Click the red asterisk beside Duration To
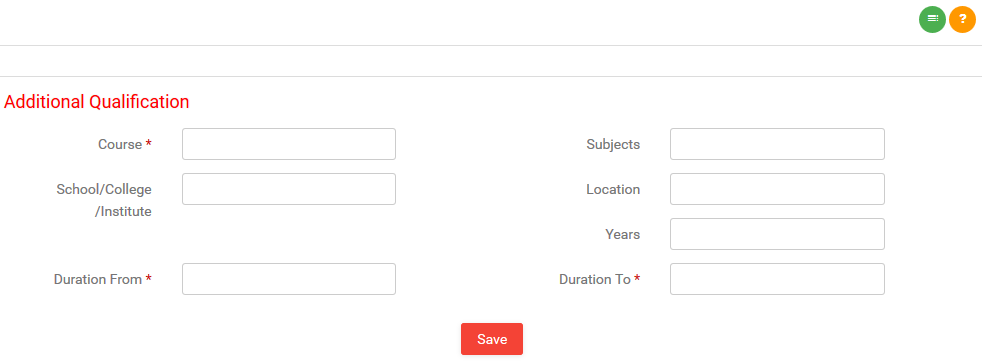982x362 pixels. 637,279
